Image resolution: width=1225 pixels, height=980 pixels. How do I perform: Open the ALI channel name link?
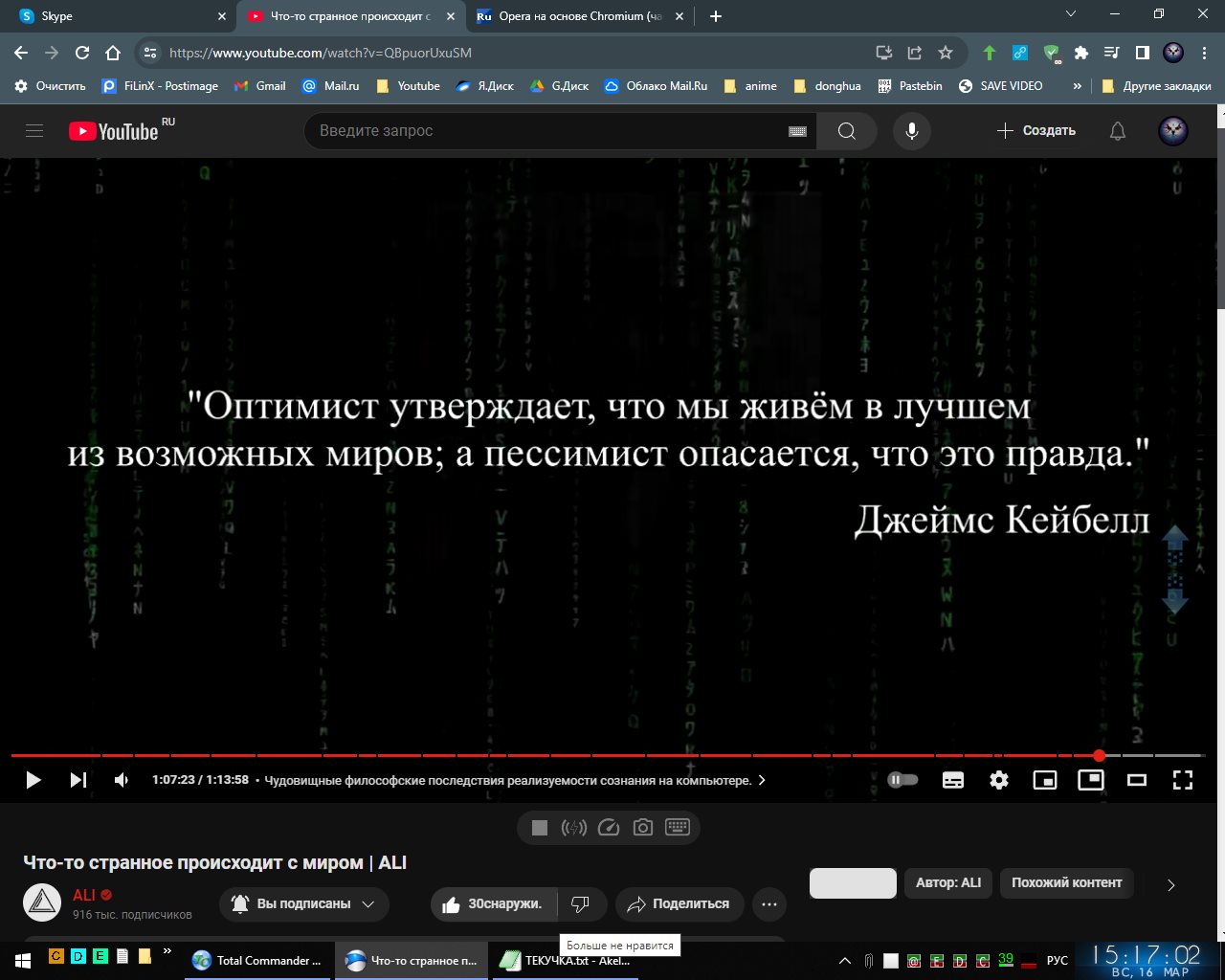click(x=84, y=895)
